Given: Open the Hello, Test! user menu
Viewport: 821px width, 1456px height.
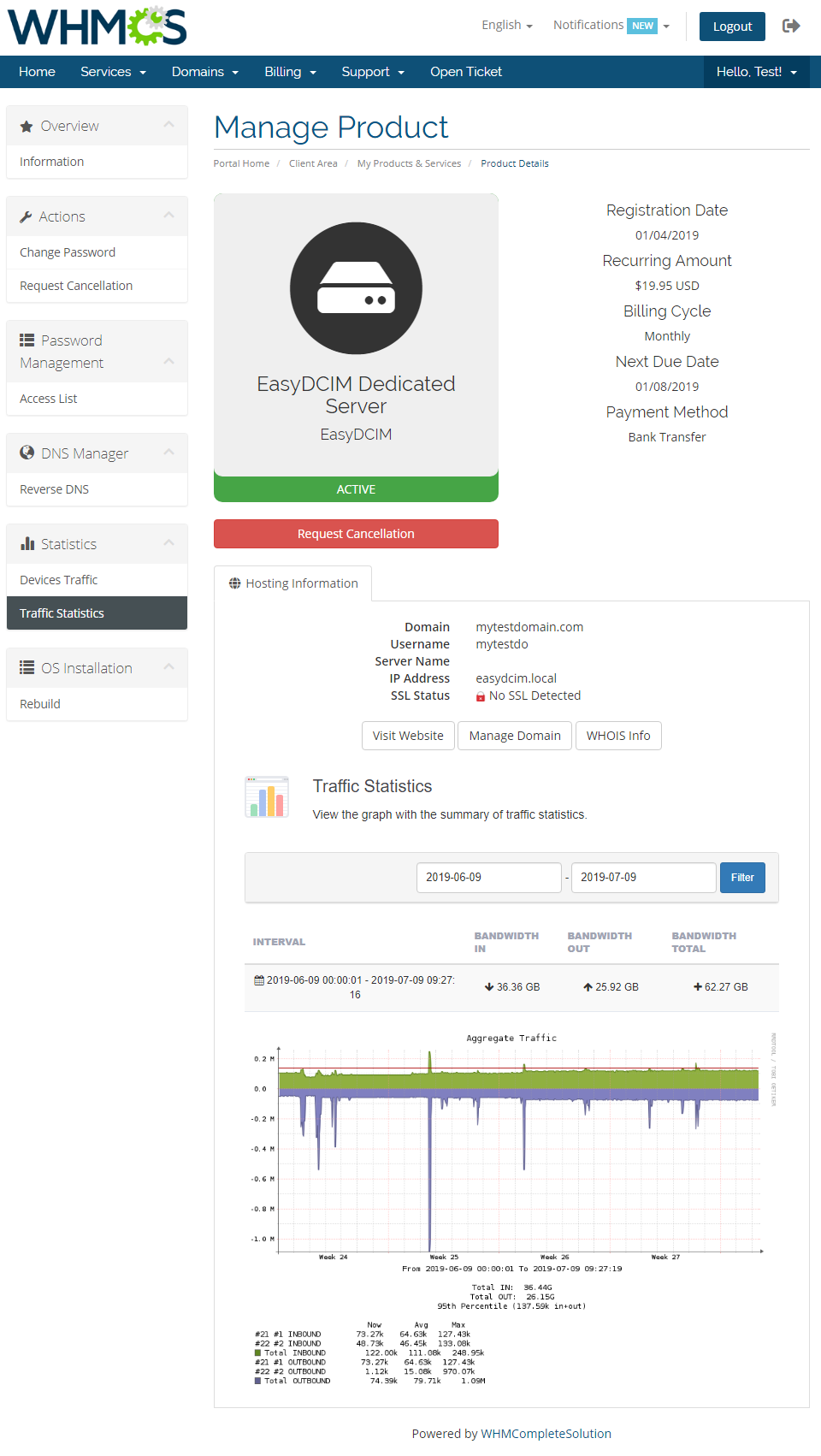Looking at the screenshot, I should (x=757, y=72).
